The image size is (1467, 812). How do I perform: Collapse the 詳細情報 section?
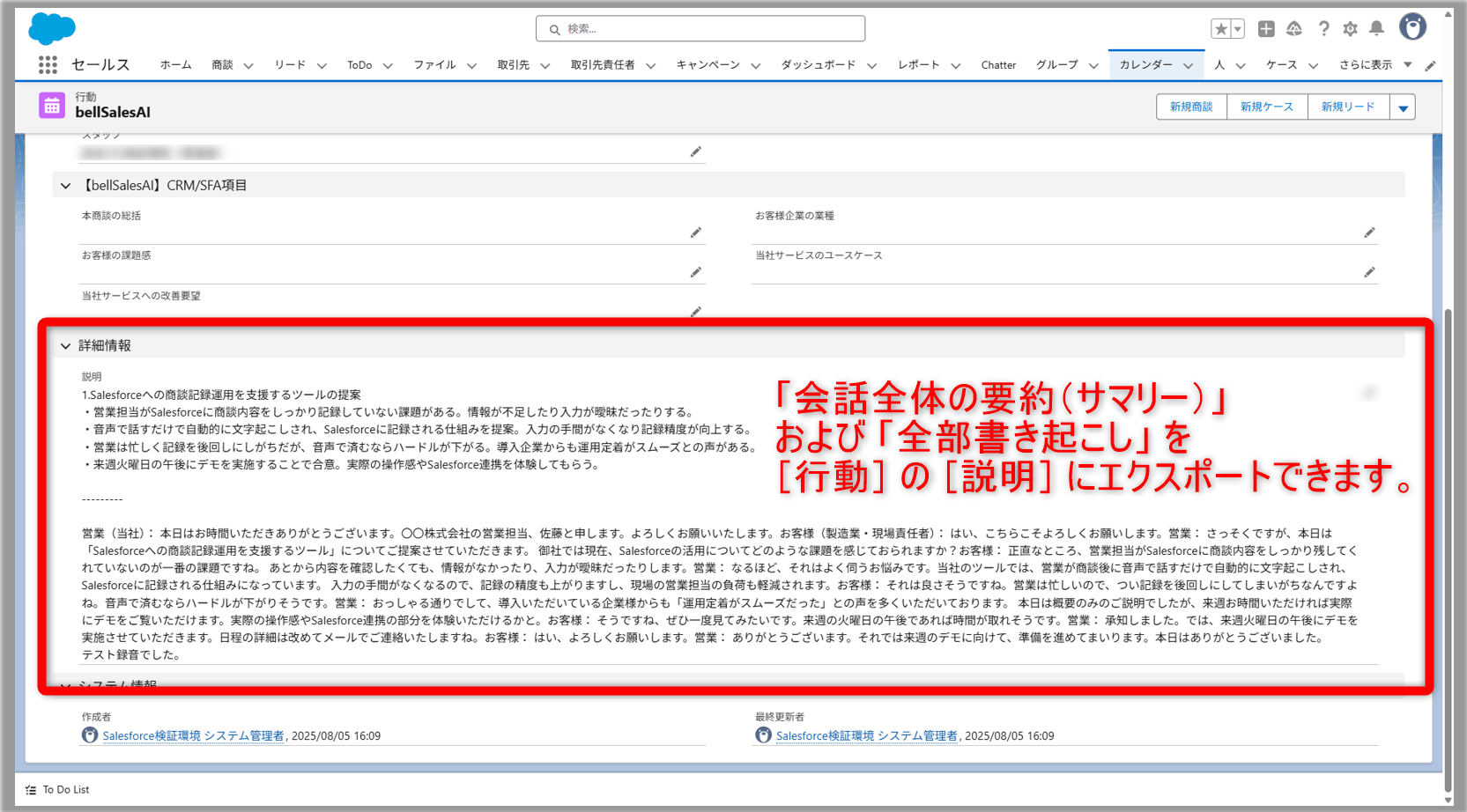[65, 346]
